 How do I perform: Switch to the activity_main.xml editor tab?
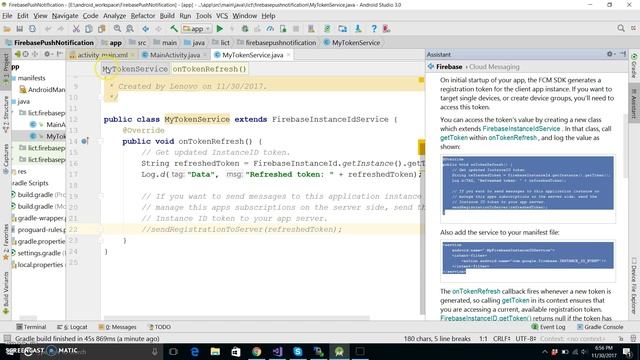tap(102, 55)
